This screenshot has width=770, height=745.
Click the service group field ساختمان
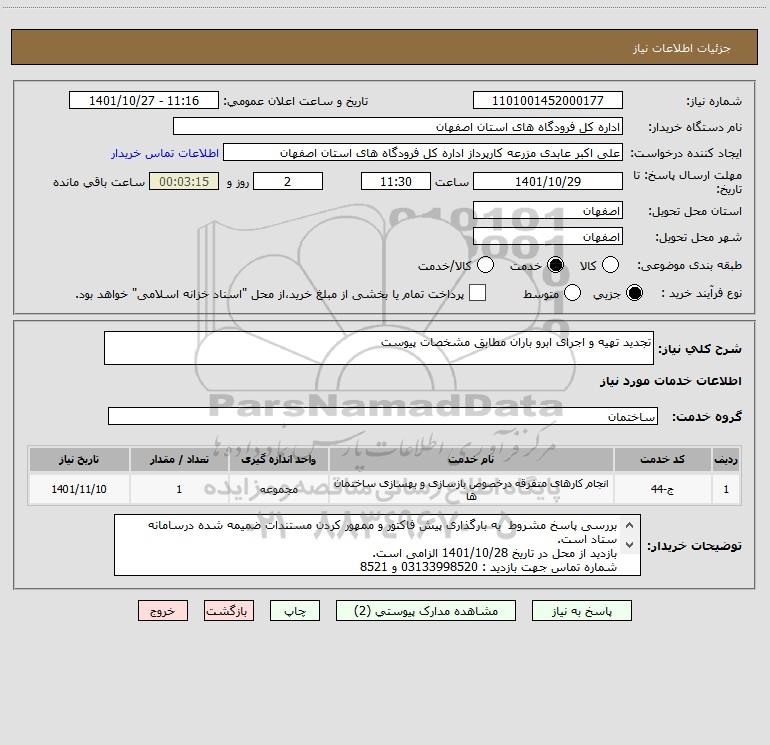(383, 416)
